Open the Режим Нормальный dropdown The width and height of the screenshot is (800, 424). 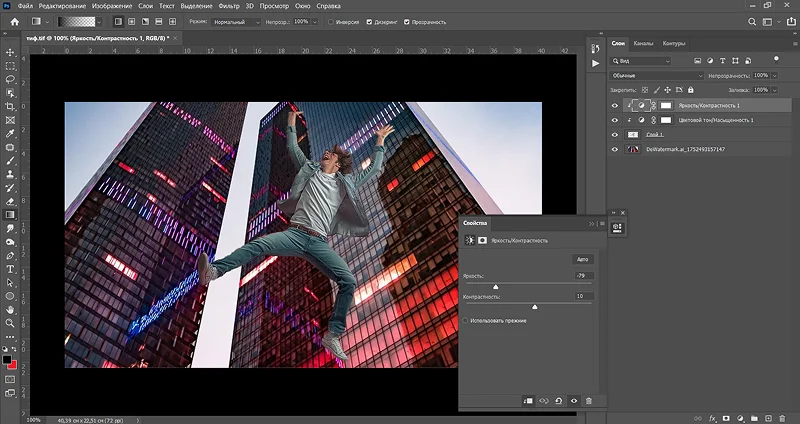tap(236, 22)
